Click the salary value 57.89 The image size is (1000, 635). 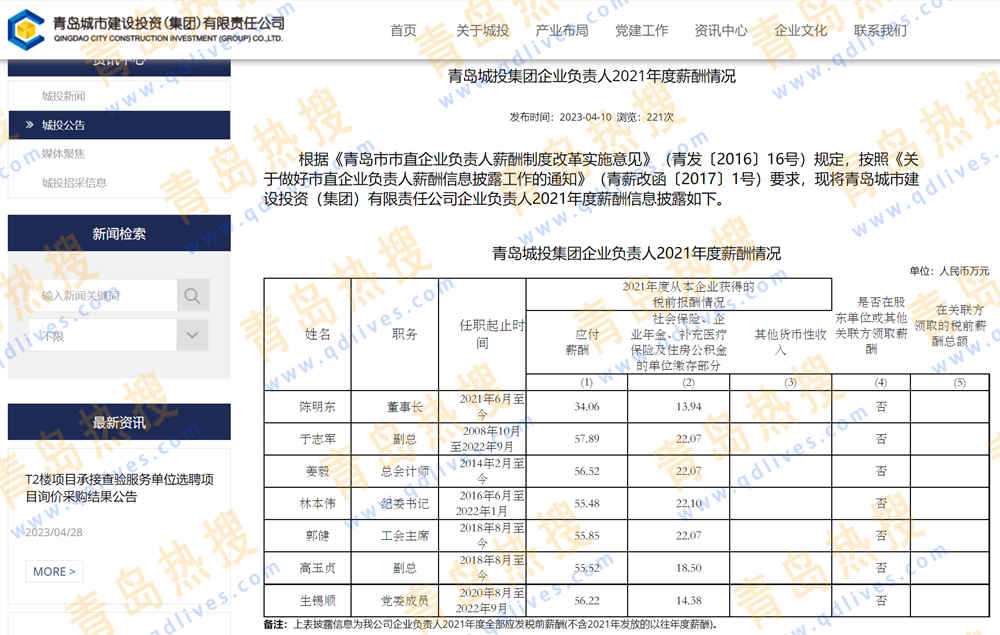[x=587, y=439]
